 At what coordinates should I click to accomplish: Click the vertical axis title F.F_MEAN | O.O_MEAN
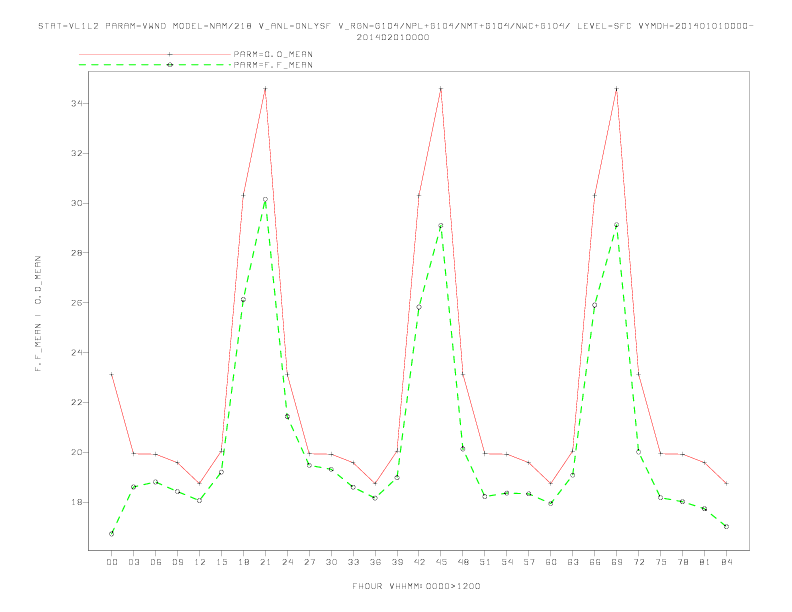point(38,314)
